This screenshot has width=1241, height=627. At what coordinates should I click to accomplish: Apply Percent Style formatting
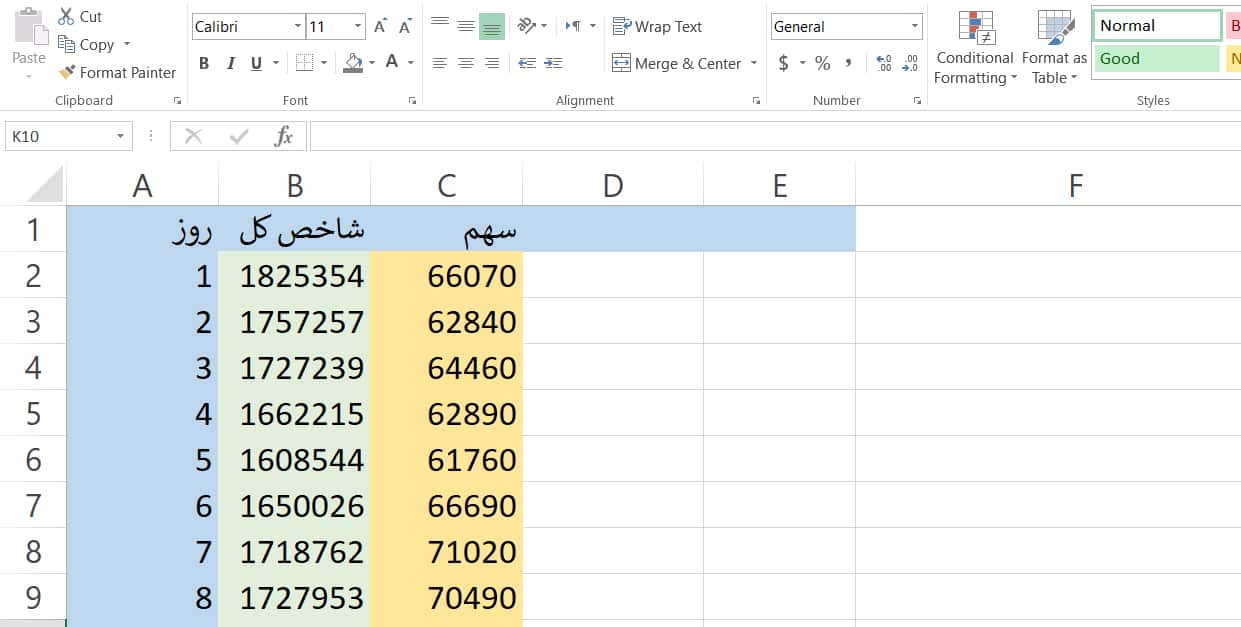[821, 62]
